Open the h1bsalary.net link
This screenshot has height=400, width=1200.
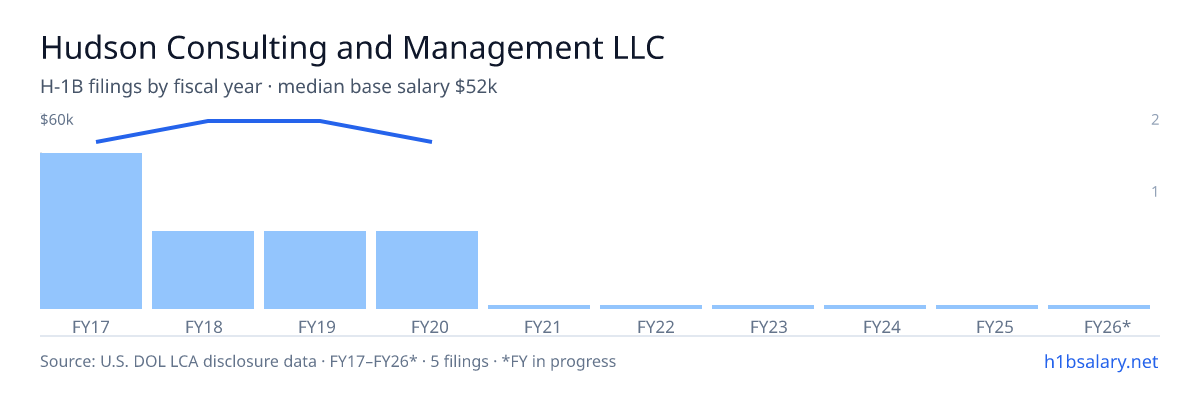(x=1100, y=361)
